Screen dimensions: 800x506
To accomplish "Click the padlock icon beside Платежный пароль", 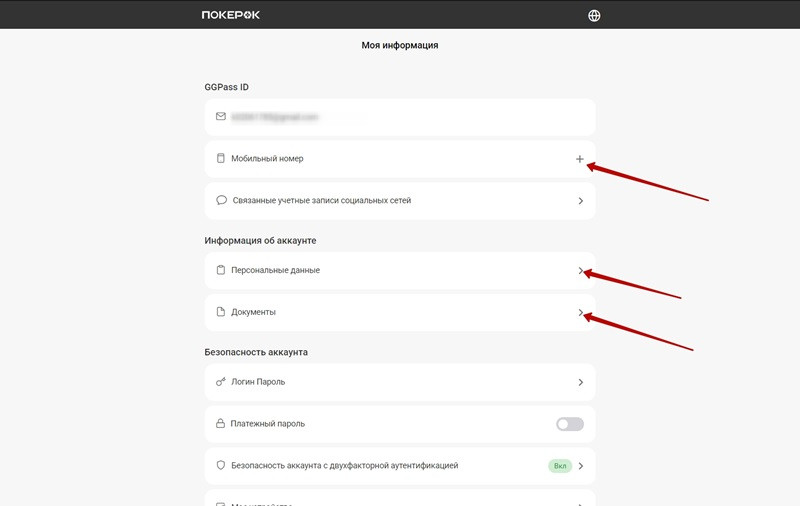I will pyautogui.click(x=221, y=424).
